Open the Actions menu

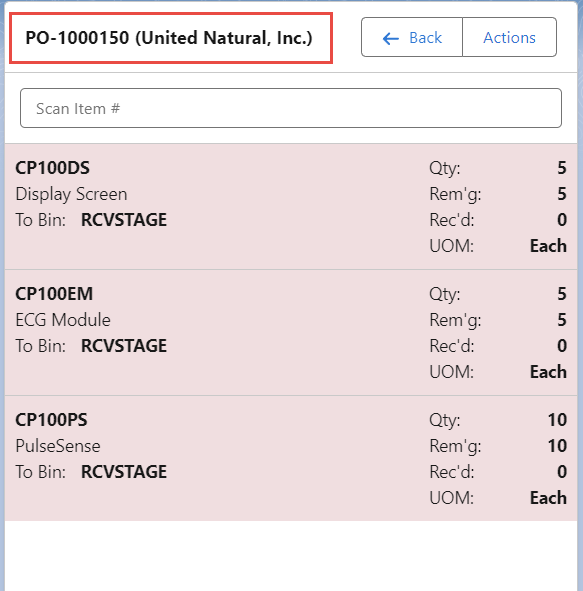(x=510, y=37)
